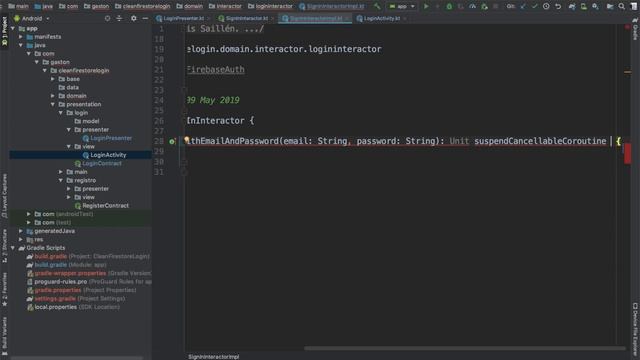Click the locate target icon in Project panel

[107, 18]
